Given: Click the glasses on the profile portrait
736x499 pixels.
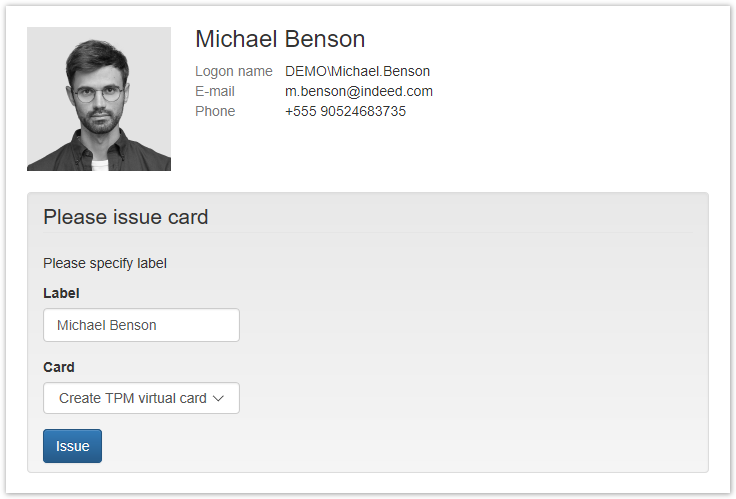Looking at the screenshot, I should click(98, 93).
